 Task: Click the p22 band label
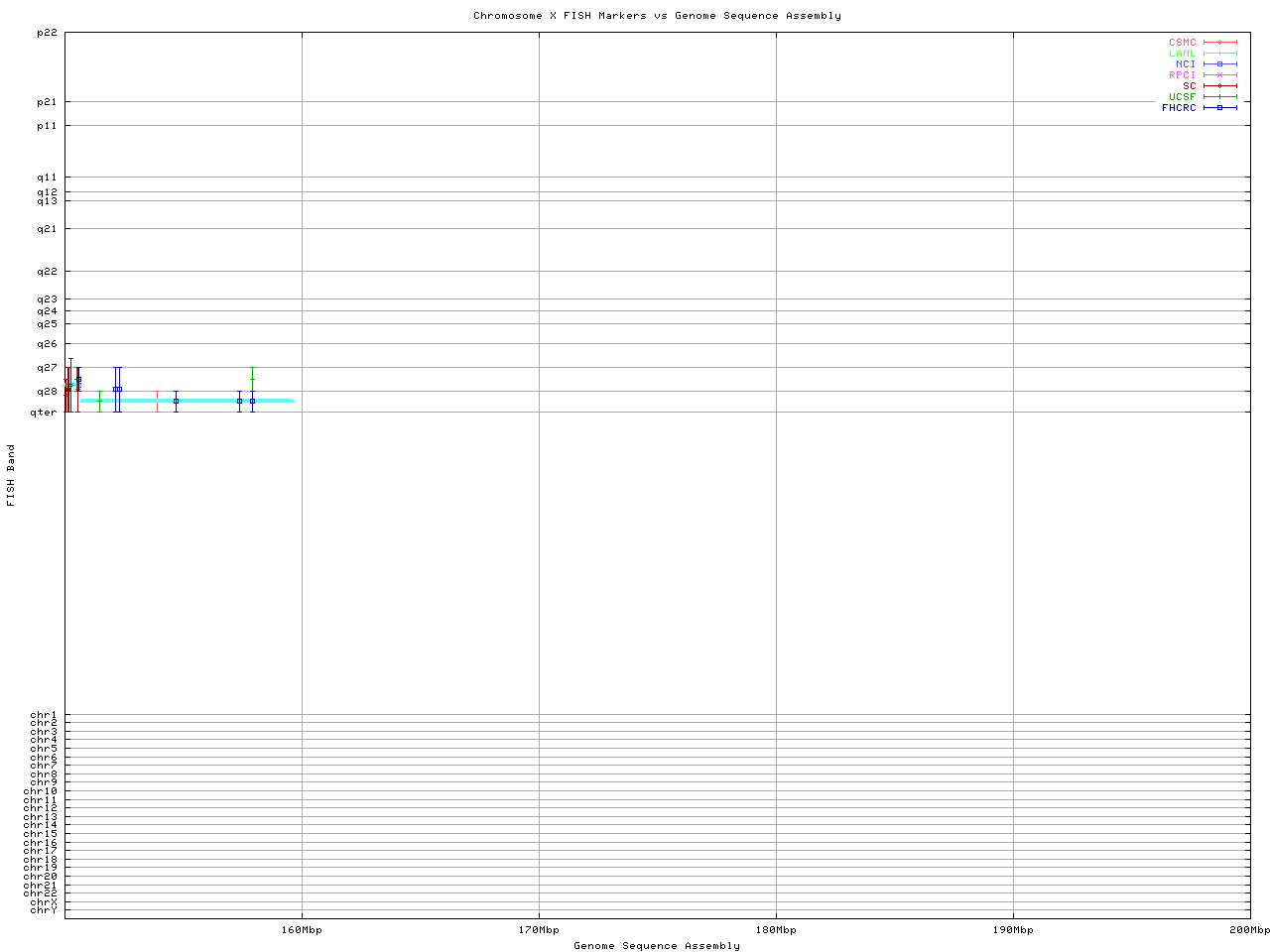[47, 33]
